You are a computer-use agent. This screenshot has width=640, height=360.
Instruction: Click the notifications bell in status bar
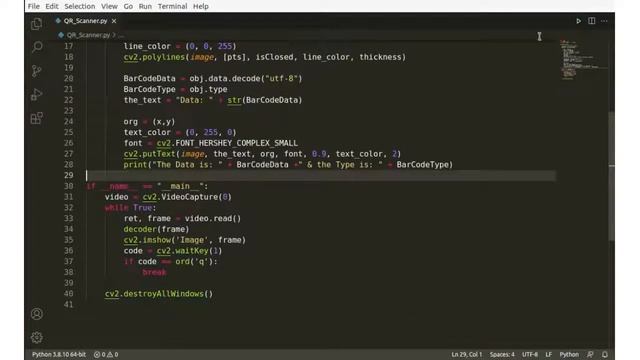click(605, 354)
